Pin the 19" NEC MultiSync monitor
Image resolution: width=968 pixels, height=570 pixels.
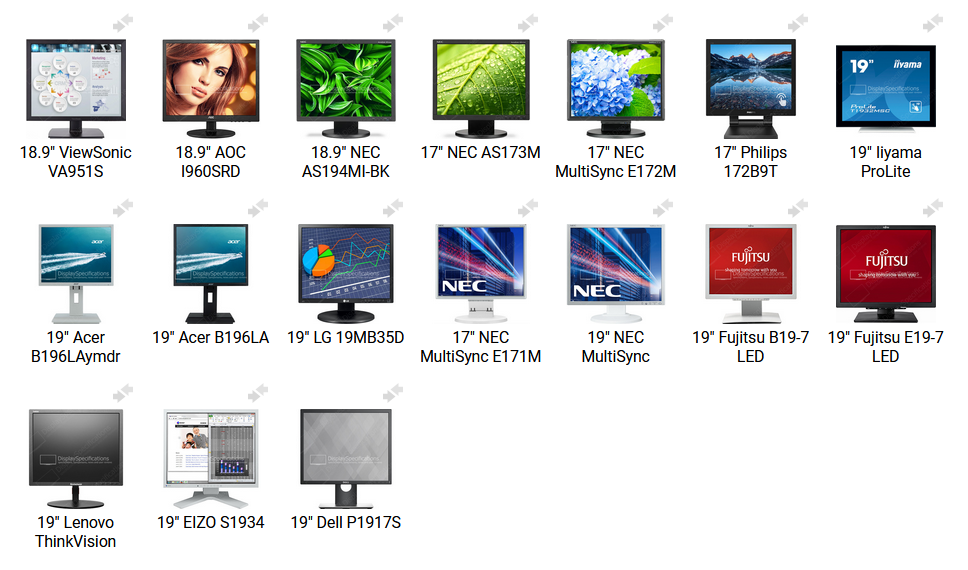(x=663, y=208)
